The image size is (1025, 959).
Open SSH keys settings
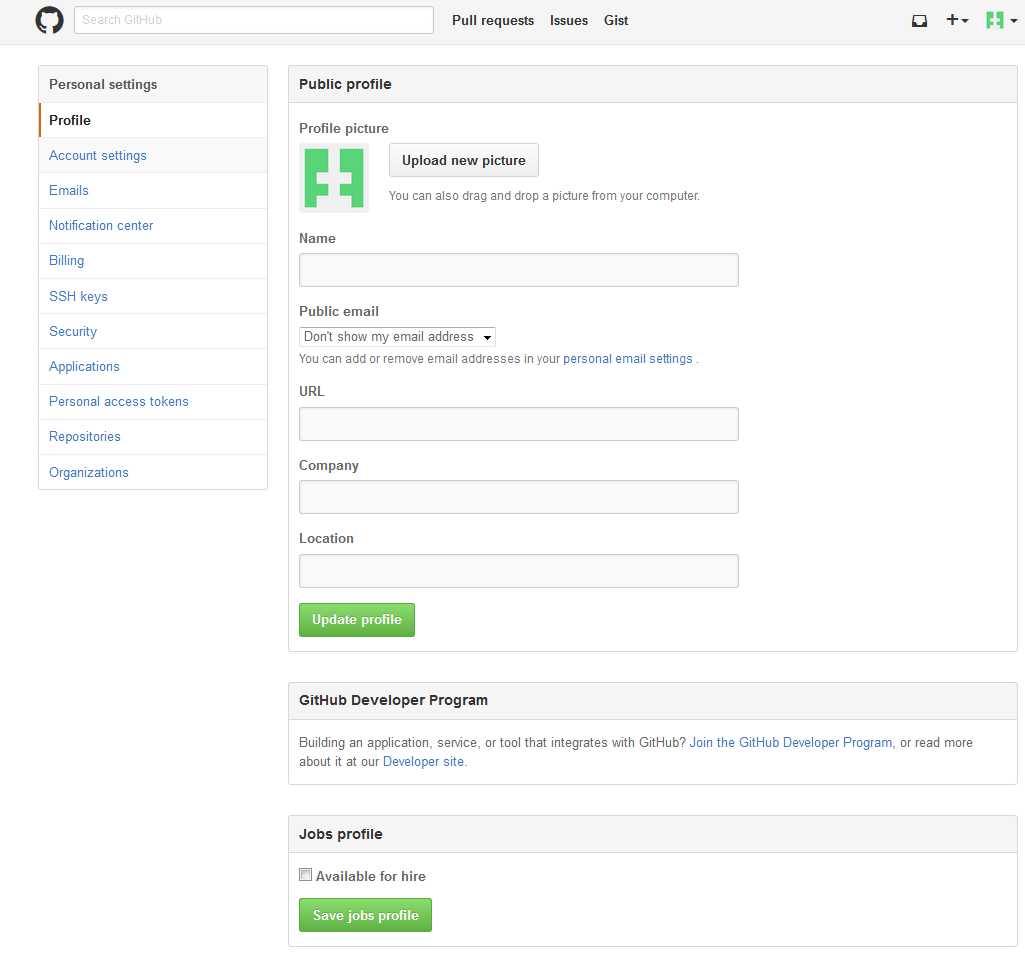pos(153,296)
